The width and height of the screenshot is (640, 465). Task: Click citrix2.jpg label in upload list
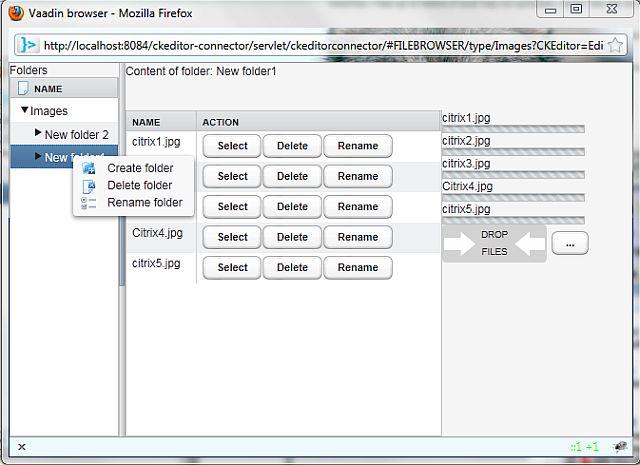click(466, 141)
